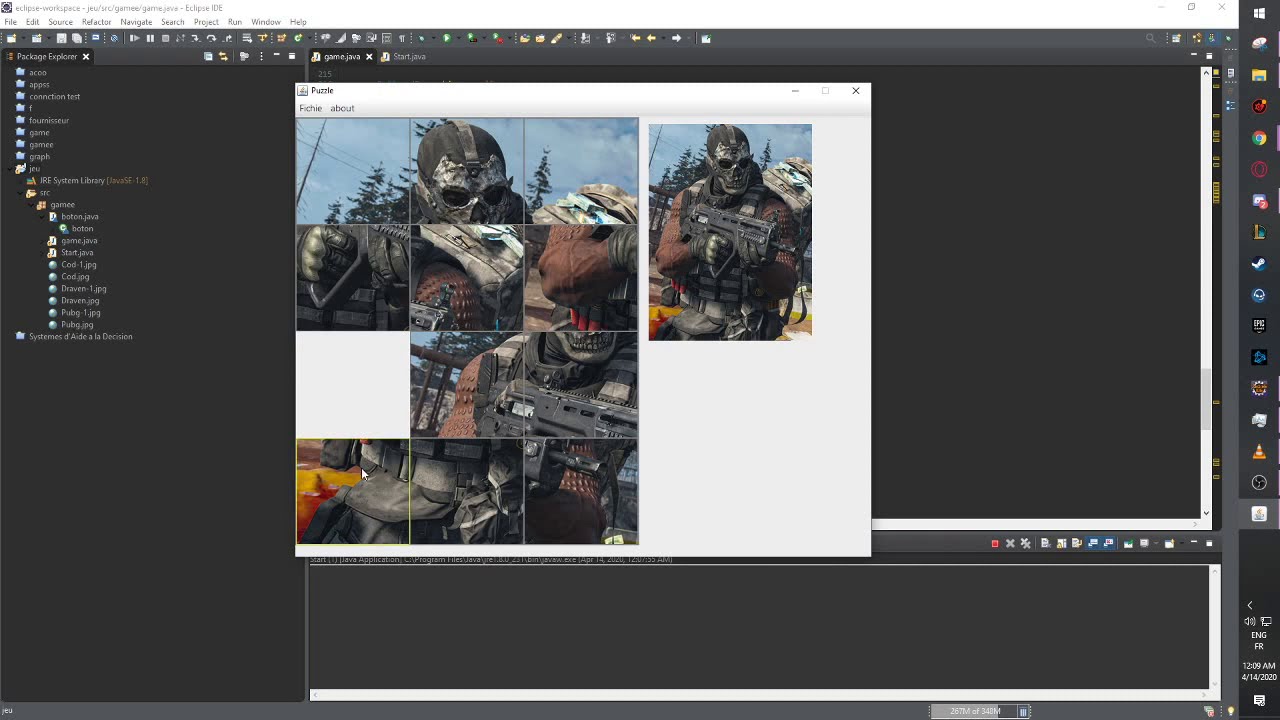Run garbage collector via trash icon
This screenshot has height=720, width=1280.
pos(1023,711)
